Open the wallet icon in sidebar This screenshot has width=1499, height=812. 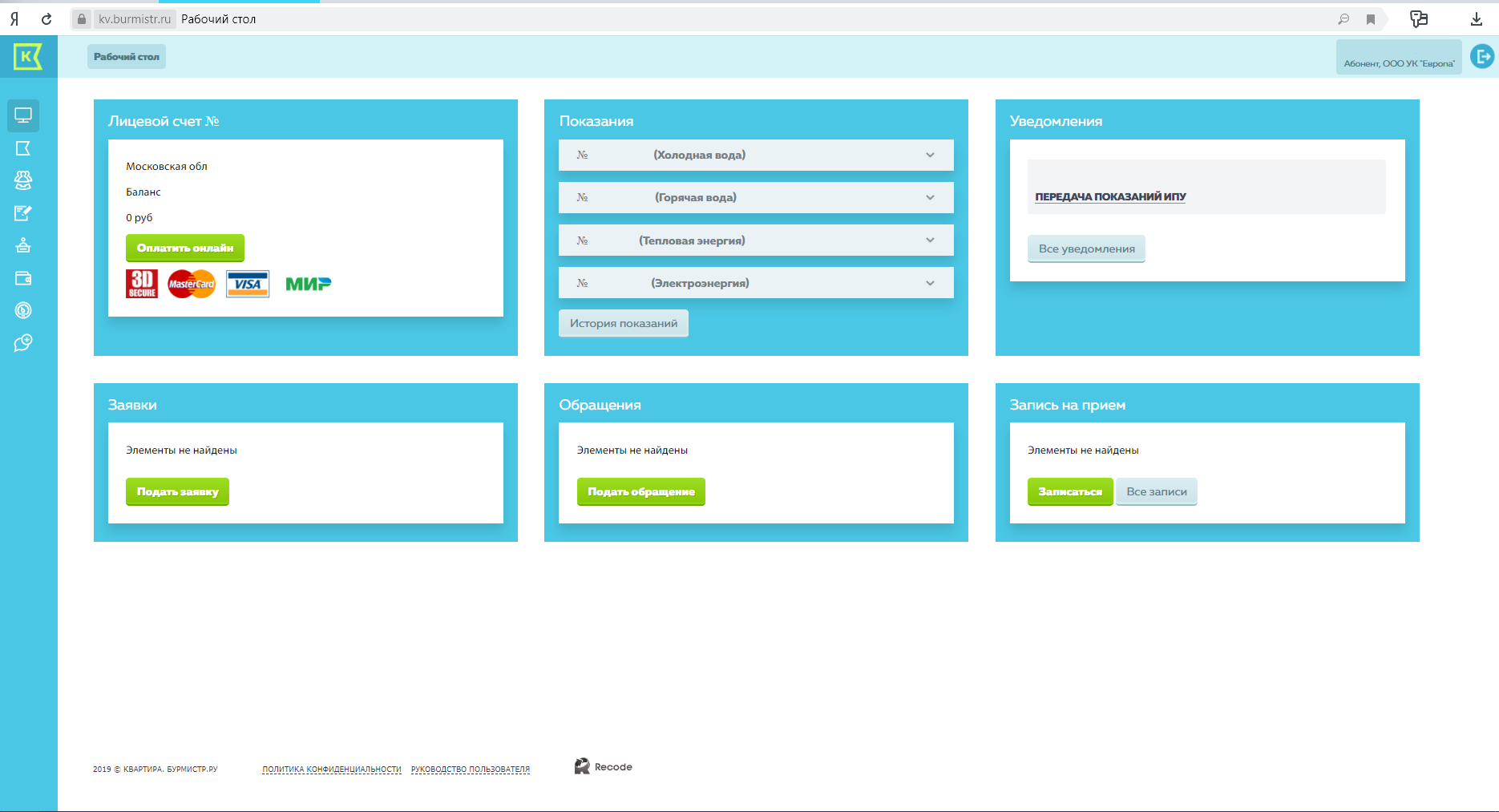[x=23, y=278]
